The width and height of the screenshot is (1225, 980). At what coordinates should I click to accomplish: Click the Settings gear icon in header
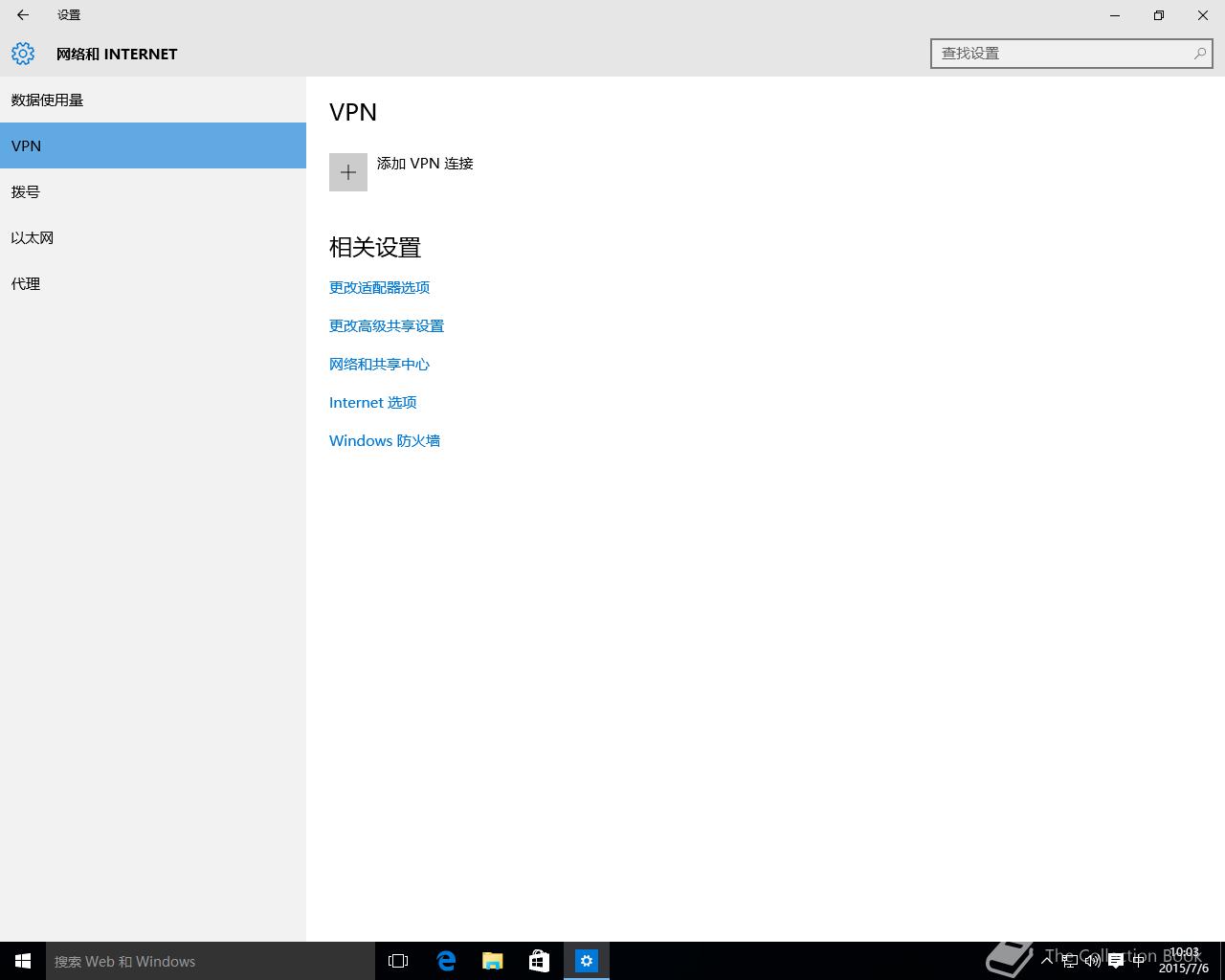23,54
